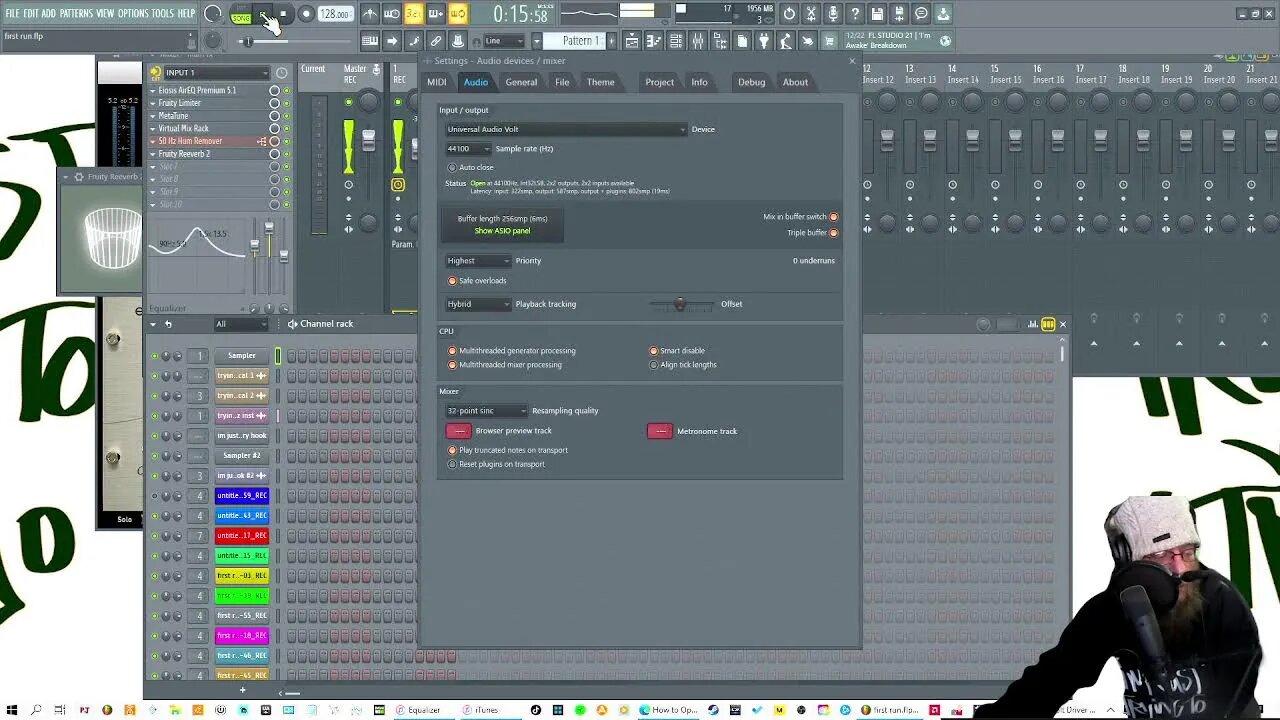This screenshot has width=1280, height=720.
Task: Toggle Reset plugins on transport
Action: [452, 465]
